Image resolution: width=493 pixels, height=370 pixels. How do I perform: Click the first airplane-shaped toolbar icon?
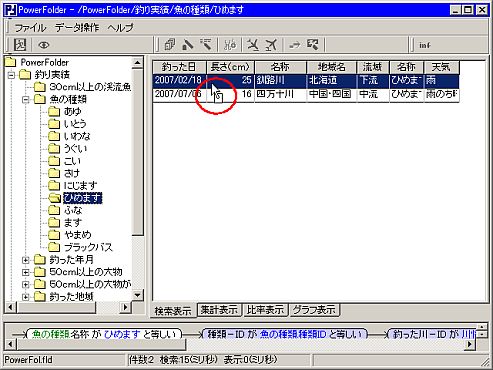(253, 45)
